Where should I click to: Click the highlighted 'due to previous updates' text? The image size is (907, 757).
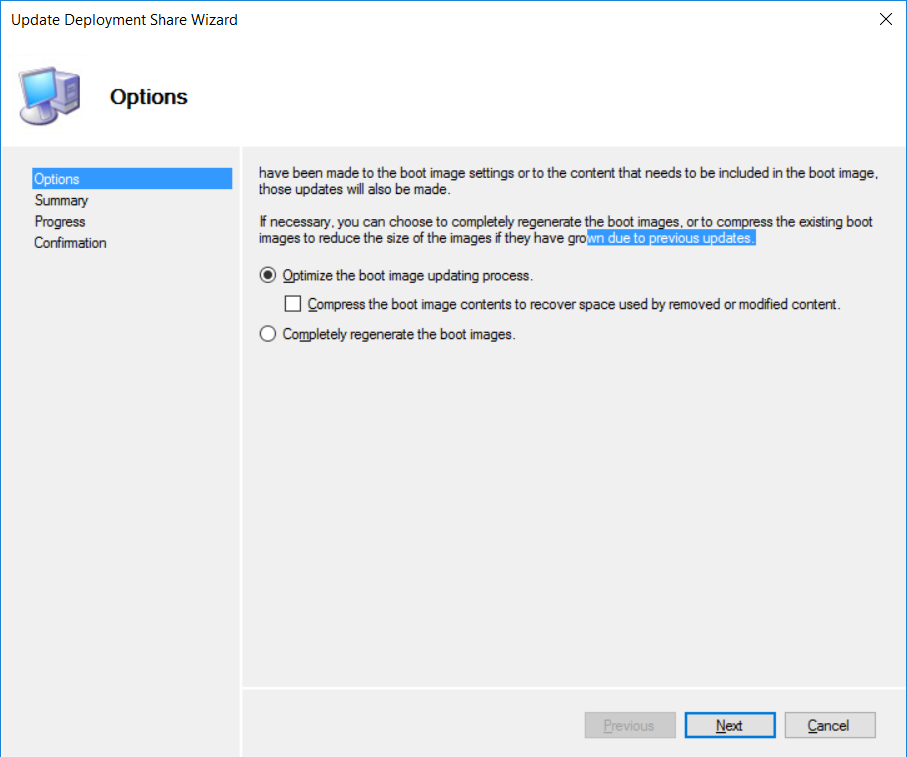tap(681, 238)
